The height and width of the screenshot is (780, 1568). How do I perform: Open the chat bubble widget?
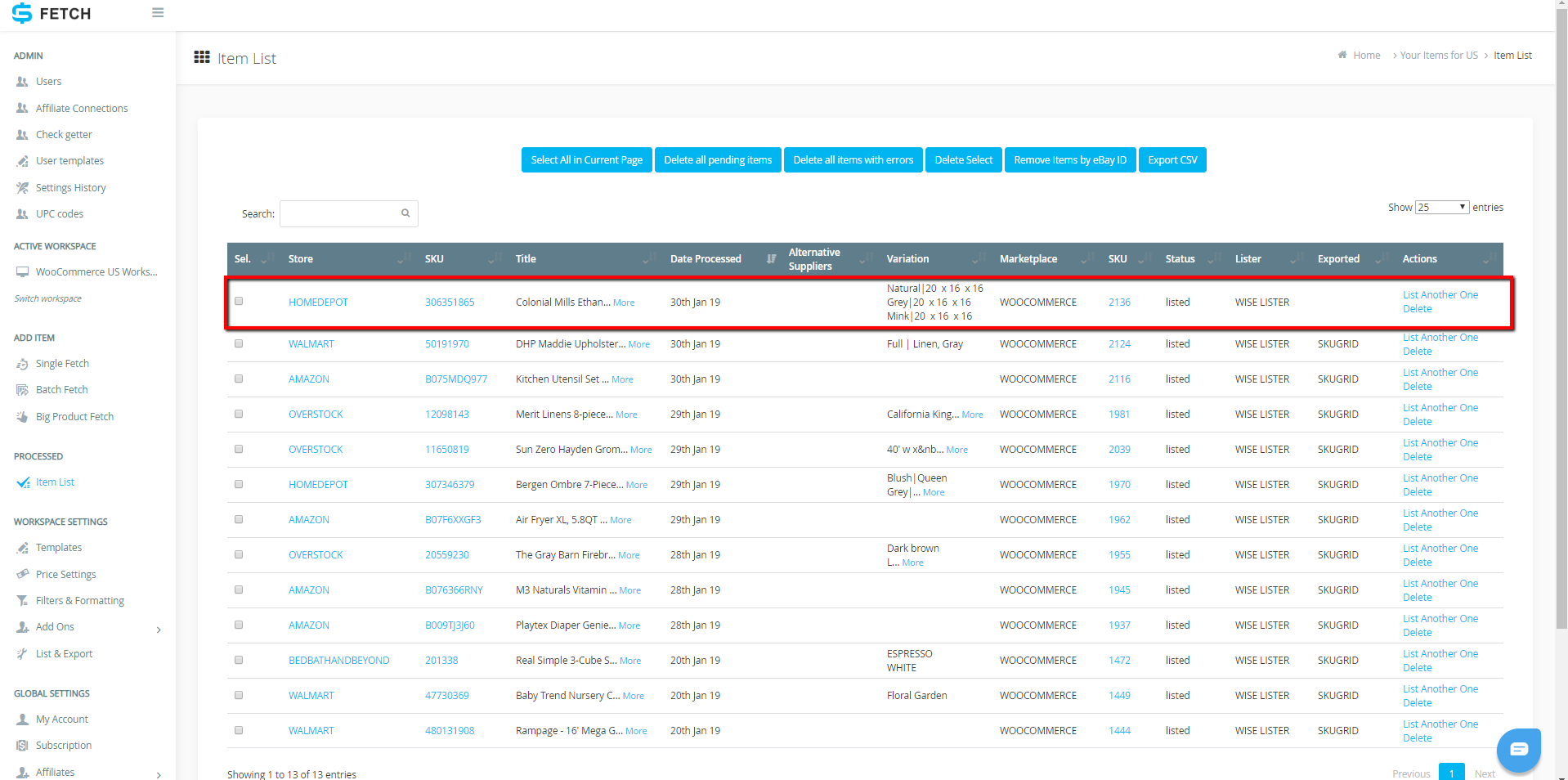[1518, 749]
